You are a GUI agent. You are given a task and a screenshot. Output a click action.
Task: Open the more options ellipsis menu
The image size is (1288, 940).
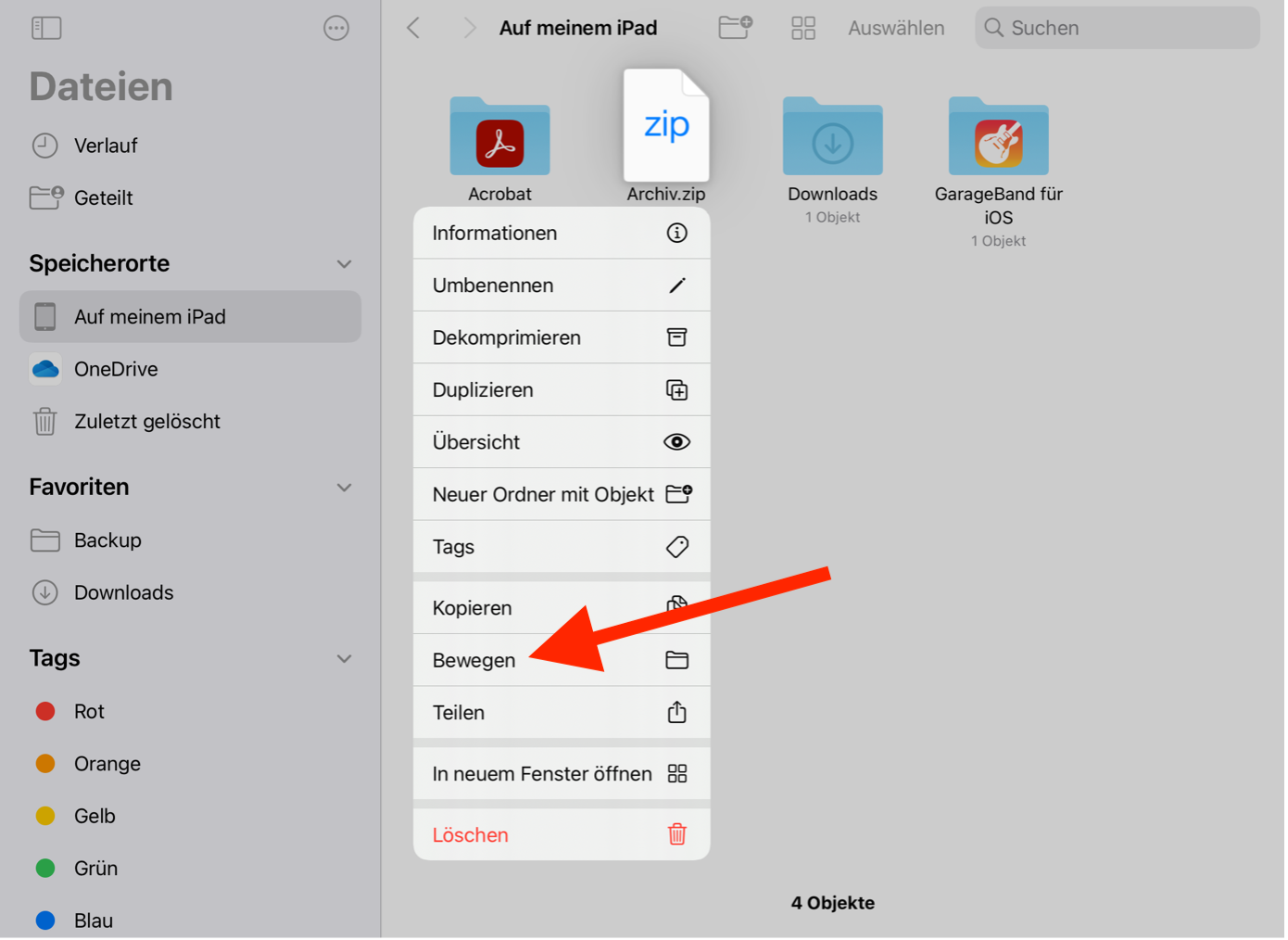(x=336, y=28)
